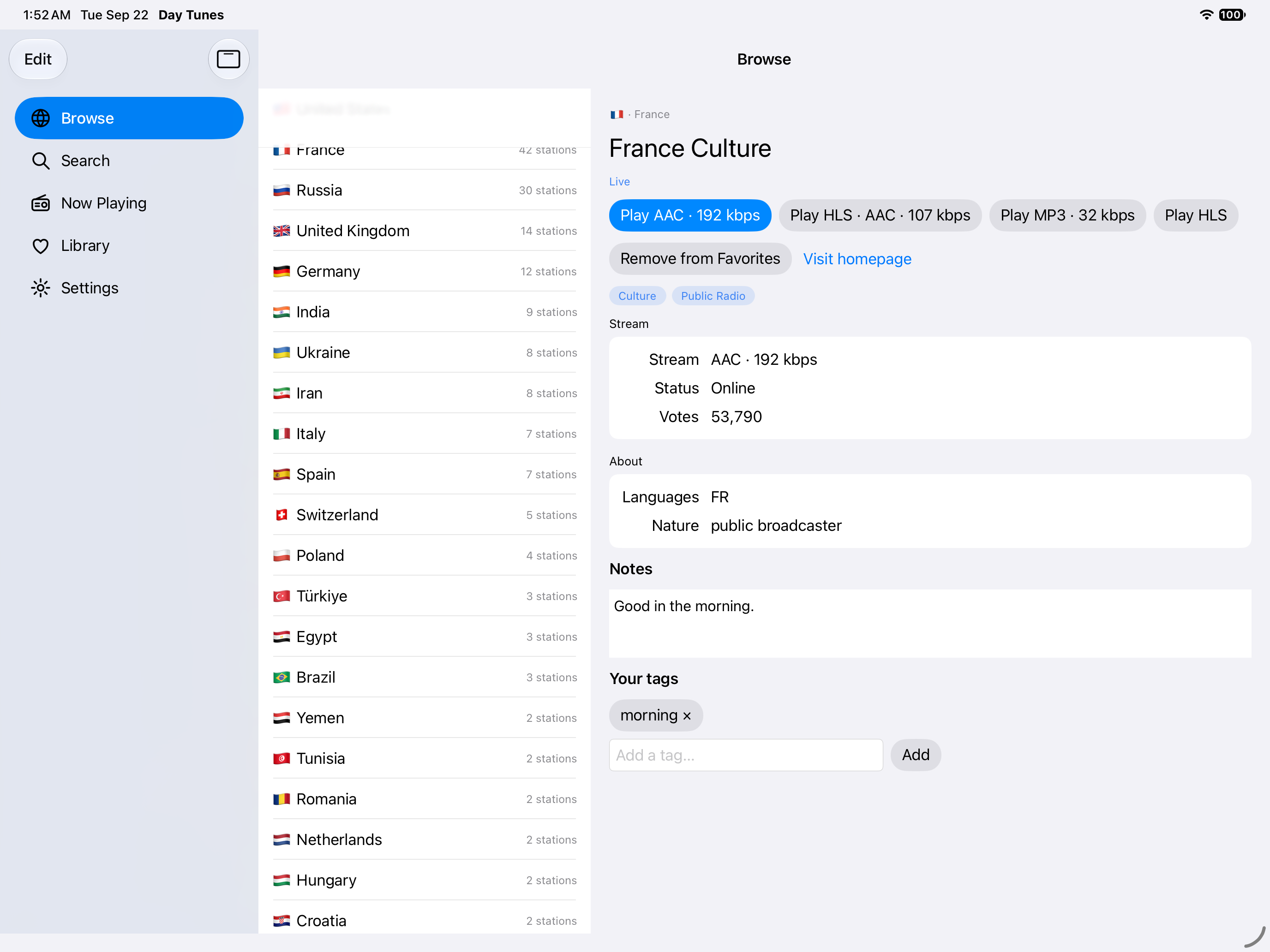
Task: Play the AAC 192 kbps stream
Action: 690,215
